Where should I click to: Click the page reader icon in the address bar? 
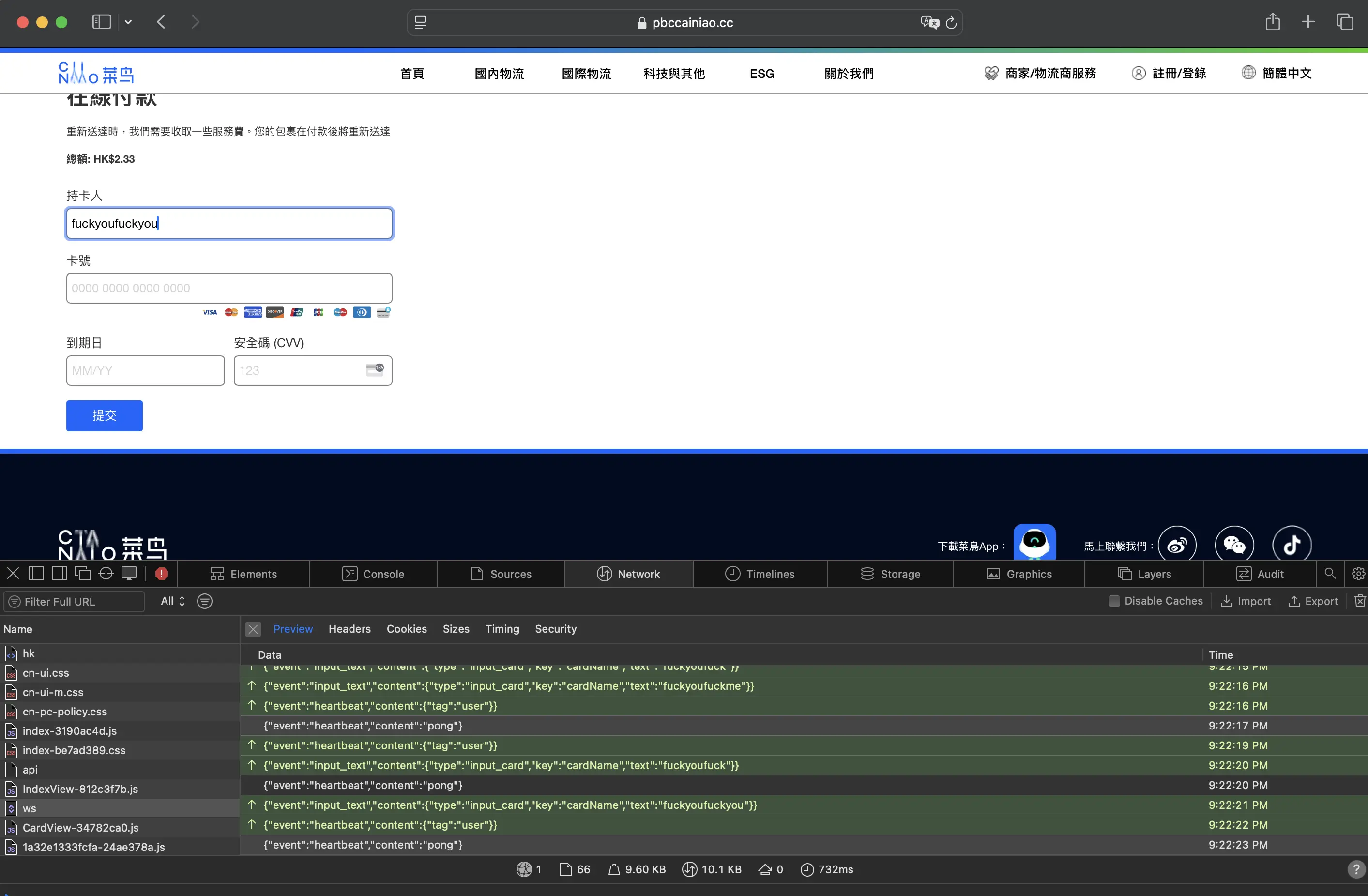click(x=420, y=22)
